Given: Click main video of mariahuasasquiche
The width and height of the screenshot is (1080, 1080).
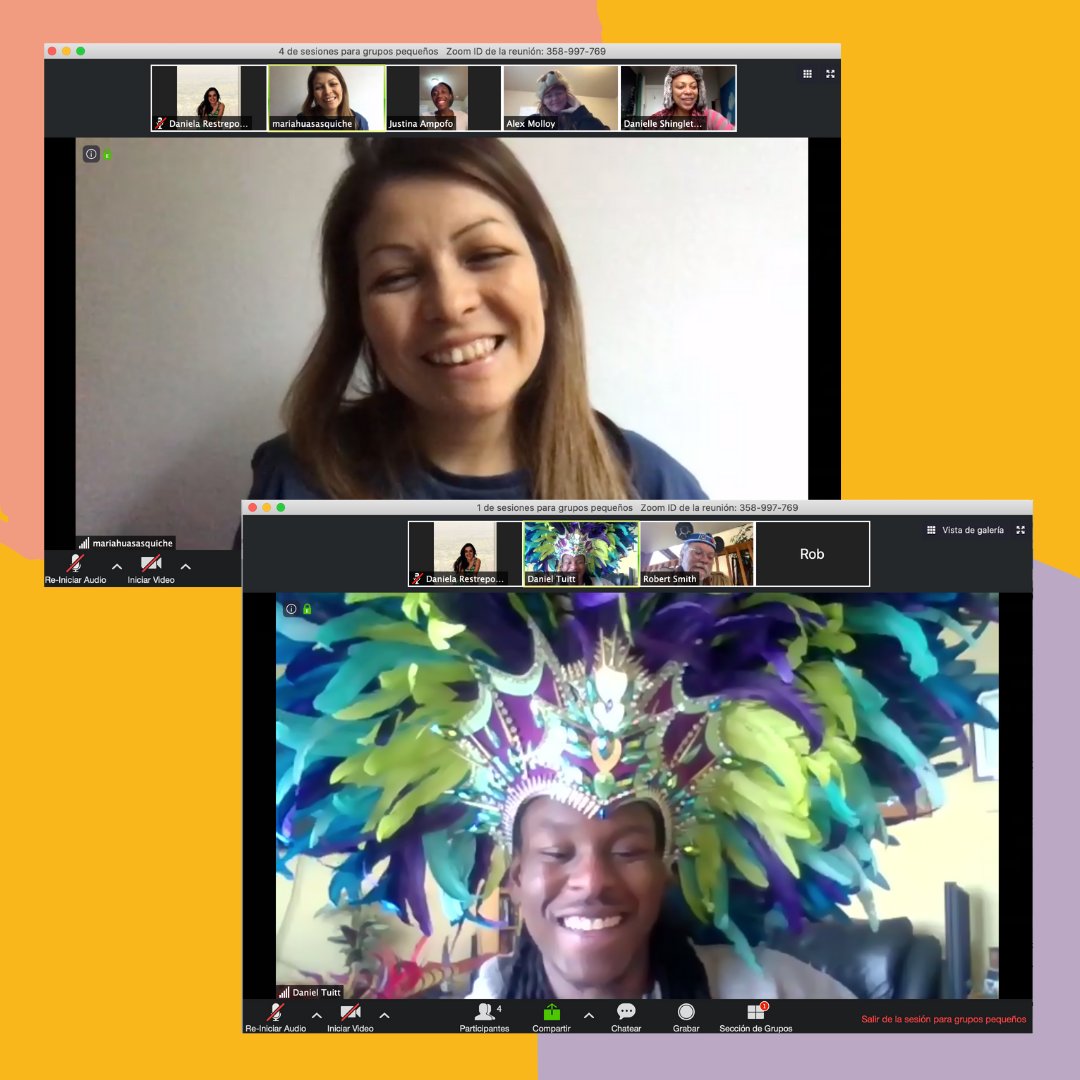Looking at the screenshot, I should tap(441, 317).
